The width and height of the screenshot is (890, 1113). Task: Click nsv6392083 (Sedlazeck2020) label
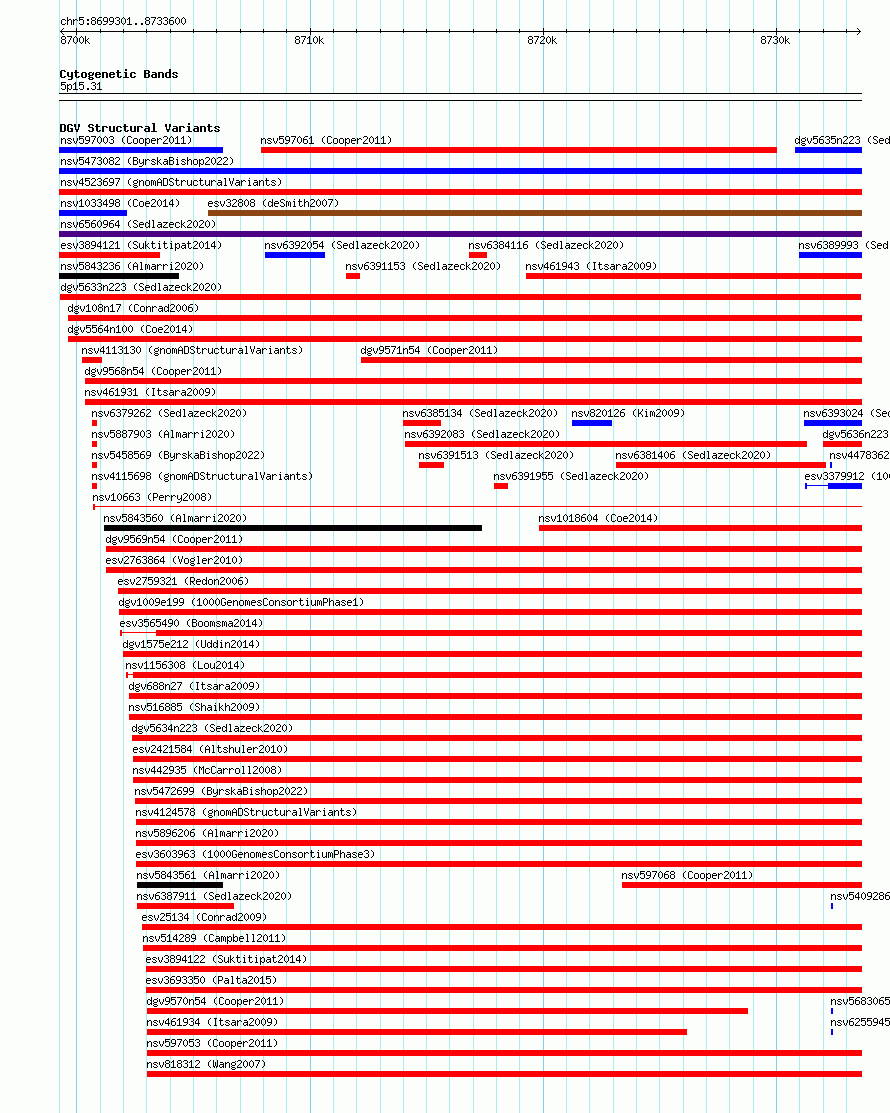point(483,434)
